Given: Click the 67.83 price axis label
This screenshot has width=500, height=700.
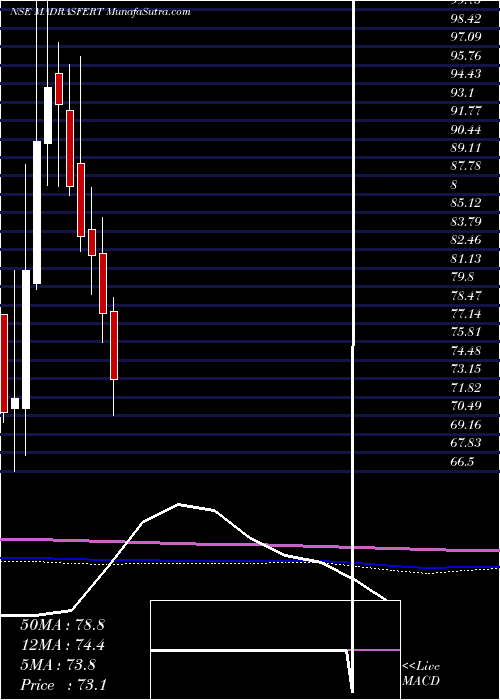Looking at the screenshot, I should click(466, 442).
